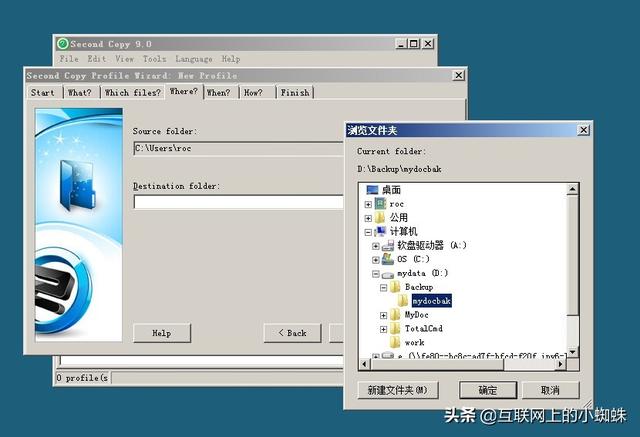Click the desktop icon beside 桌面

(372, 190)
